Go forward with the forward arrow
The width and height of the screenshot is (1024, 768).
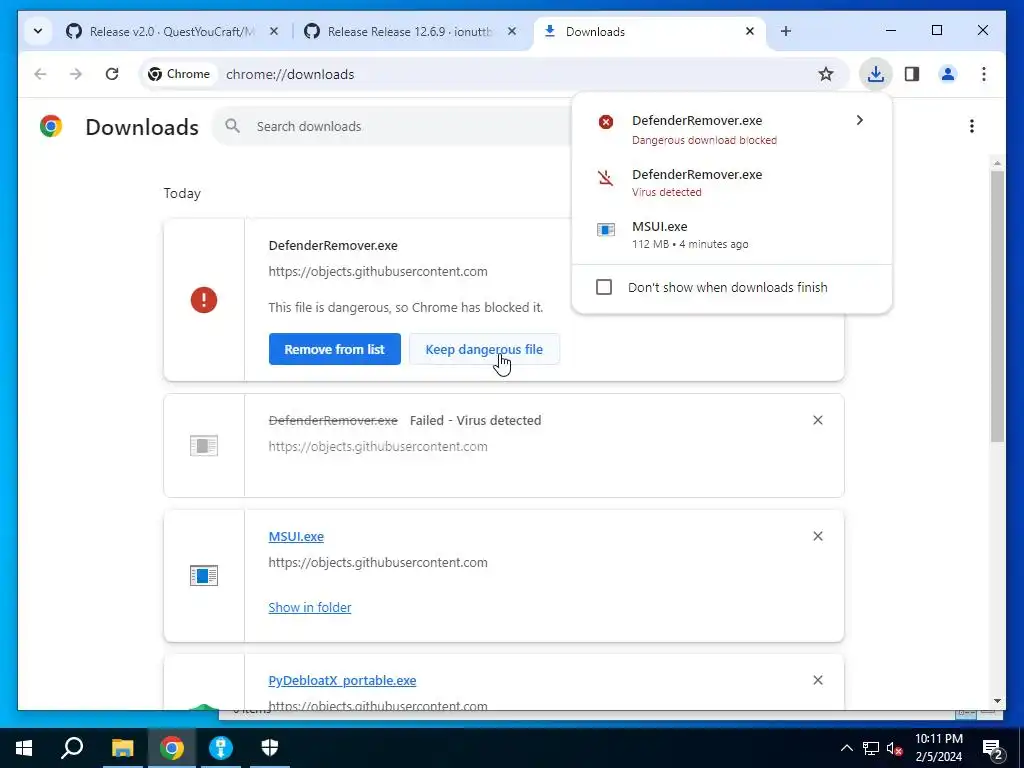pyautogui.click(x=76, y=74)
